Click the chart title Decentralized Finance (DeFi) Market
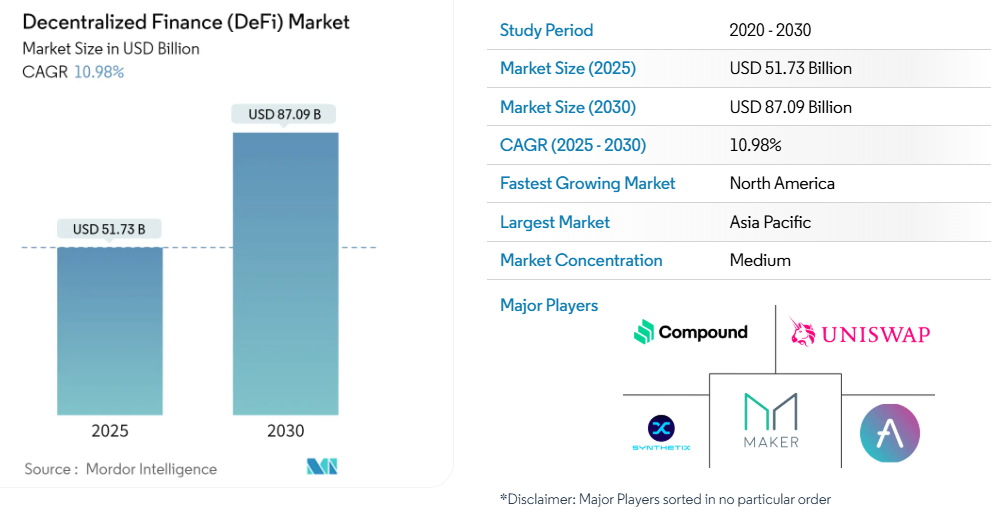Image resolution: width=996 pixels, height=524 pixels. (185, 22)
